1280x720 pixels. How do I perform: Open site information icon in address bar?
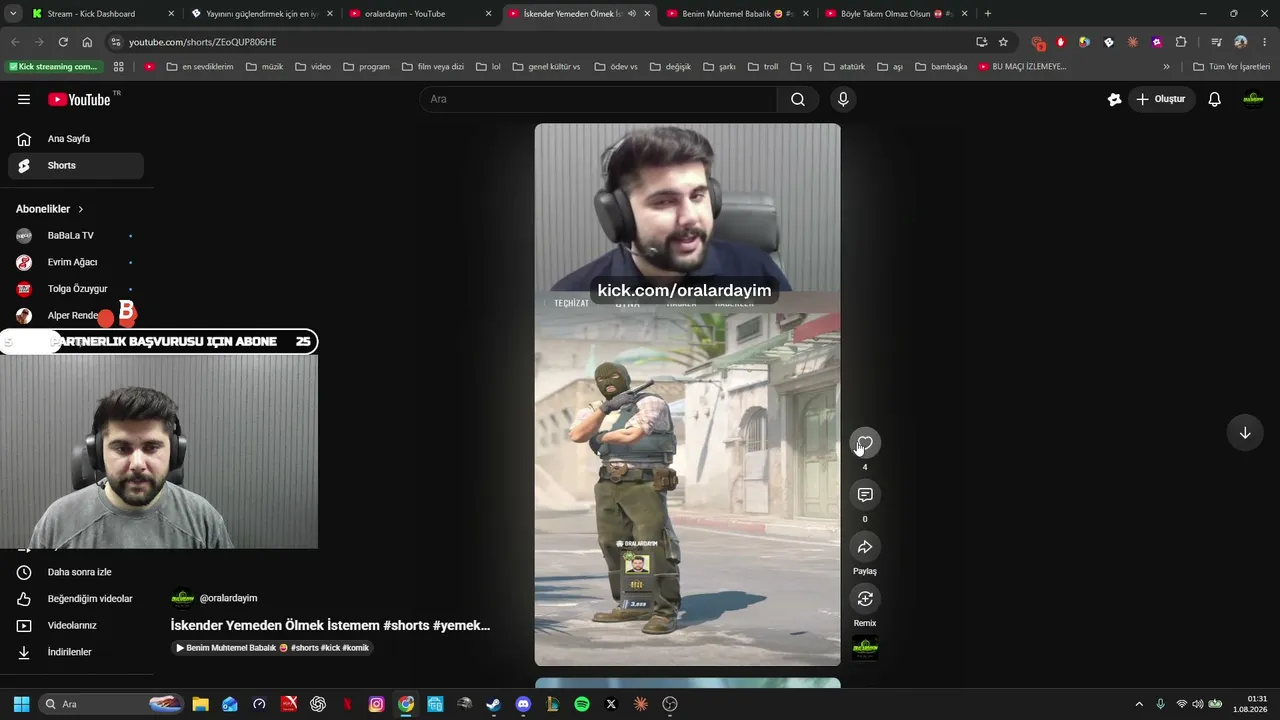[x=116, y=42]
